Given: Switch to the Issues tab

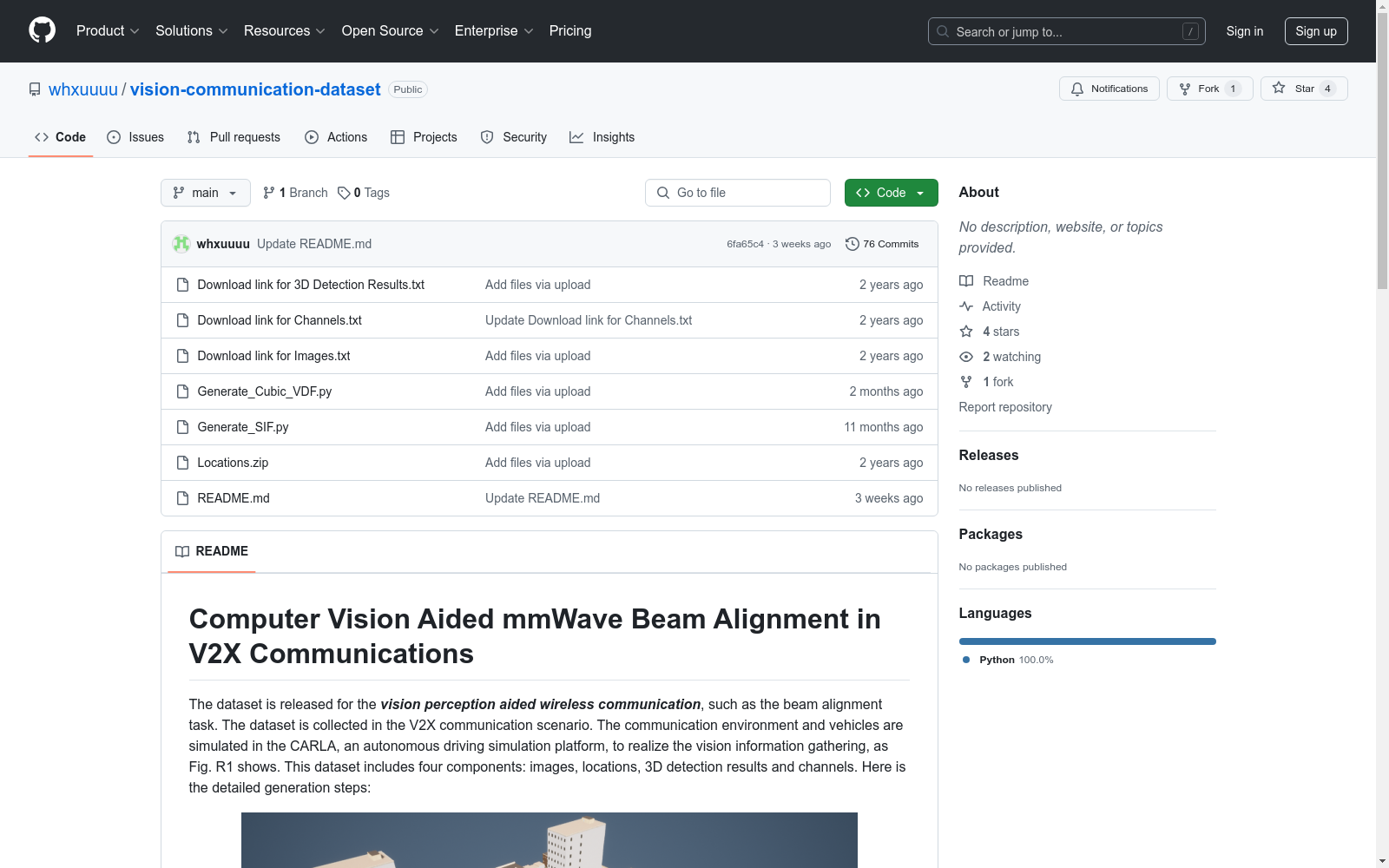Looking at the screenshot, I should tap(135, 137).
